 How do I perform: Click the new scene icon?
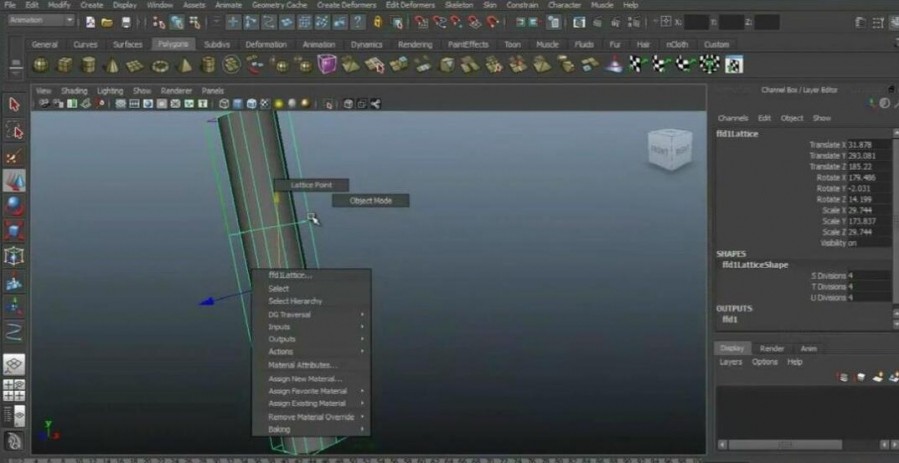(91, 22)
